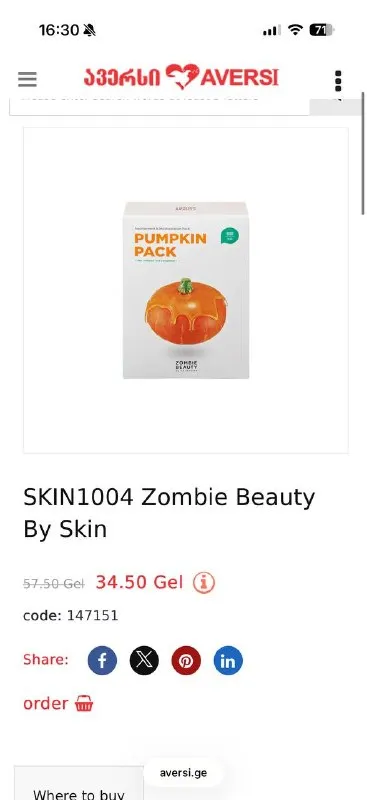Tap the order basket icon
Image resolution: width=367 pixels, height=800 pixels.
84,704
